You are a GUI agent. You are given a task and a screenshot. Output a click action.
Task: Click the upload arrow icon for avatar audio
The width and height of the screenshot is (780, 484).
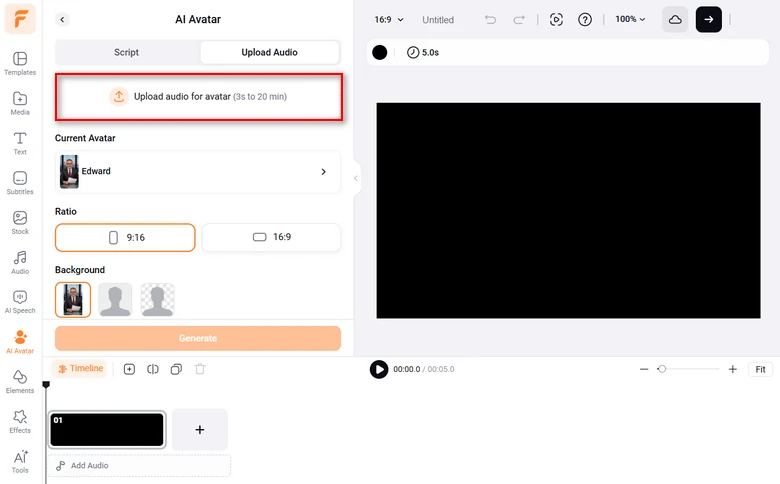[119, 97]
